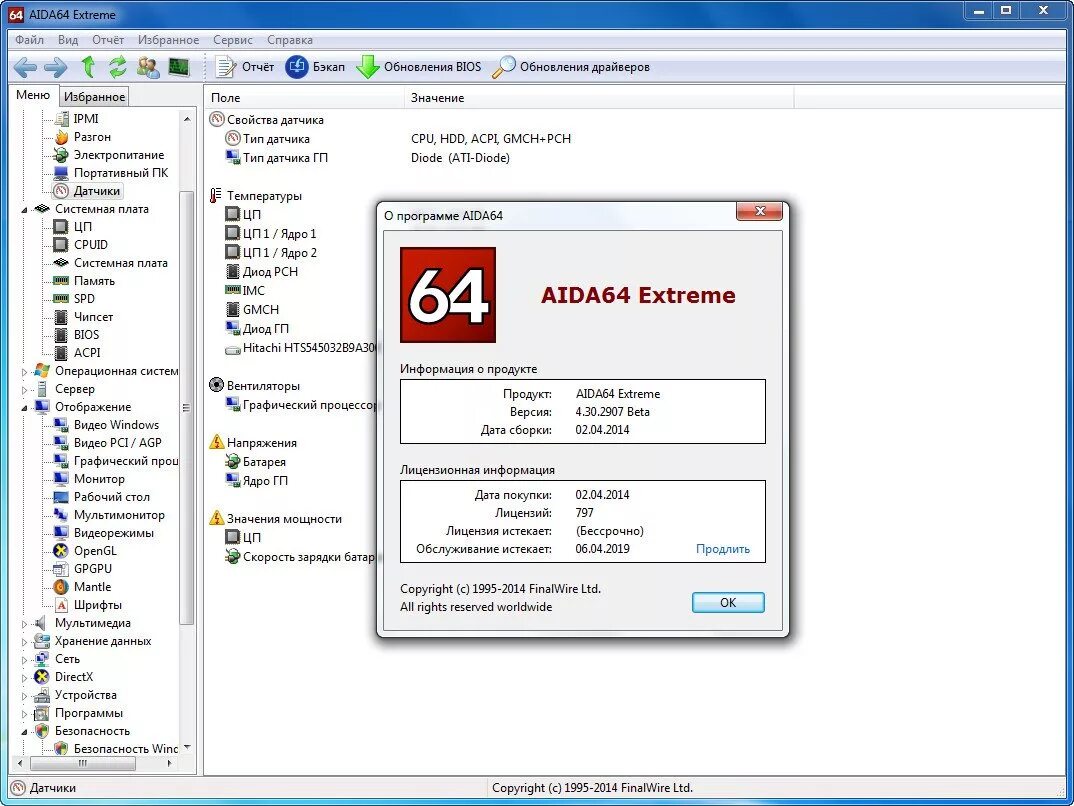Image resolution: width=1074 pixels, height=806 pixels.
Task: Switch to the Избранное tab in sidebar
Action: click(95, 97)
